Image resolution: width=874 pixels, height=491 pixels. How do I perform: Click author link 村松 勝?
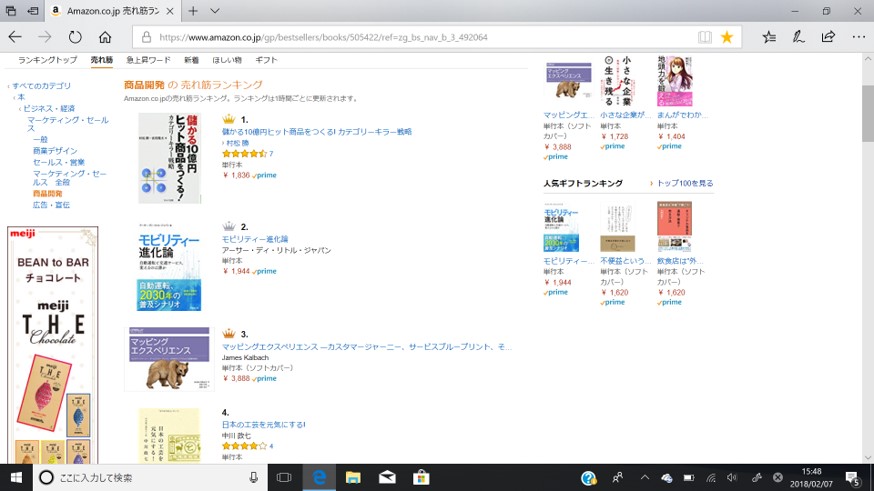pyautogui.click(x=237, y=143)
